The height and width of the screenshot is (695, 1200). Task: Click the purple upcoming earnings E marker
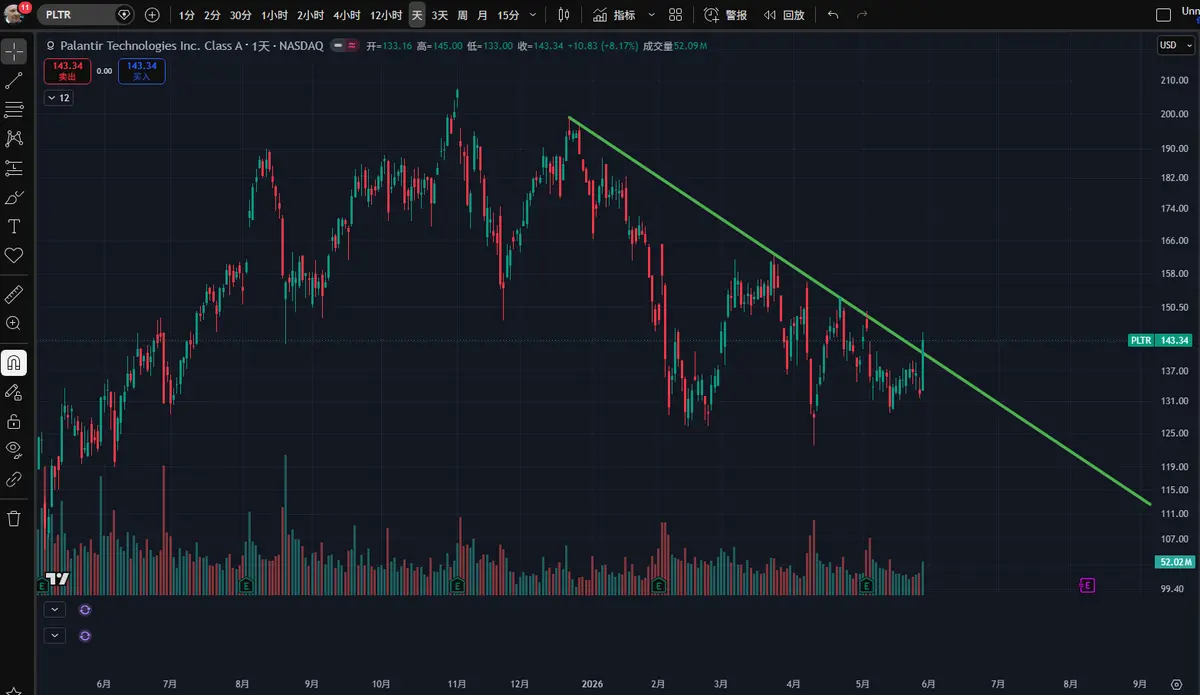1088,585
